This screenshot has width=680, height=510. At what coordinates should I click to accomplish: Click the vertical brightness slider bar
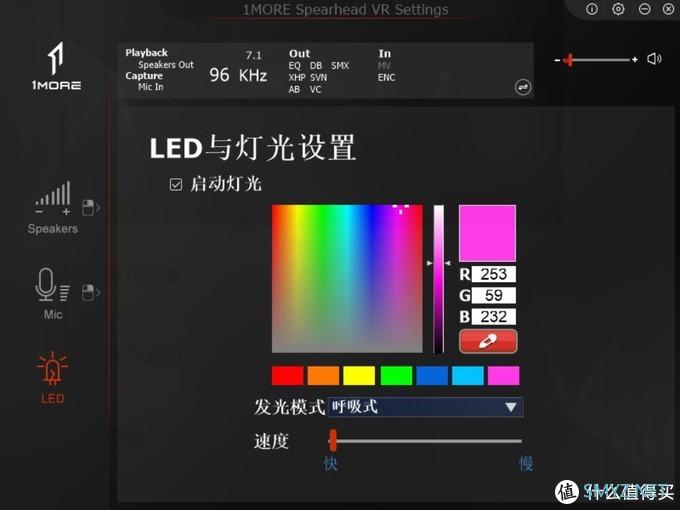(439, 279)
